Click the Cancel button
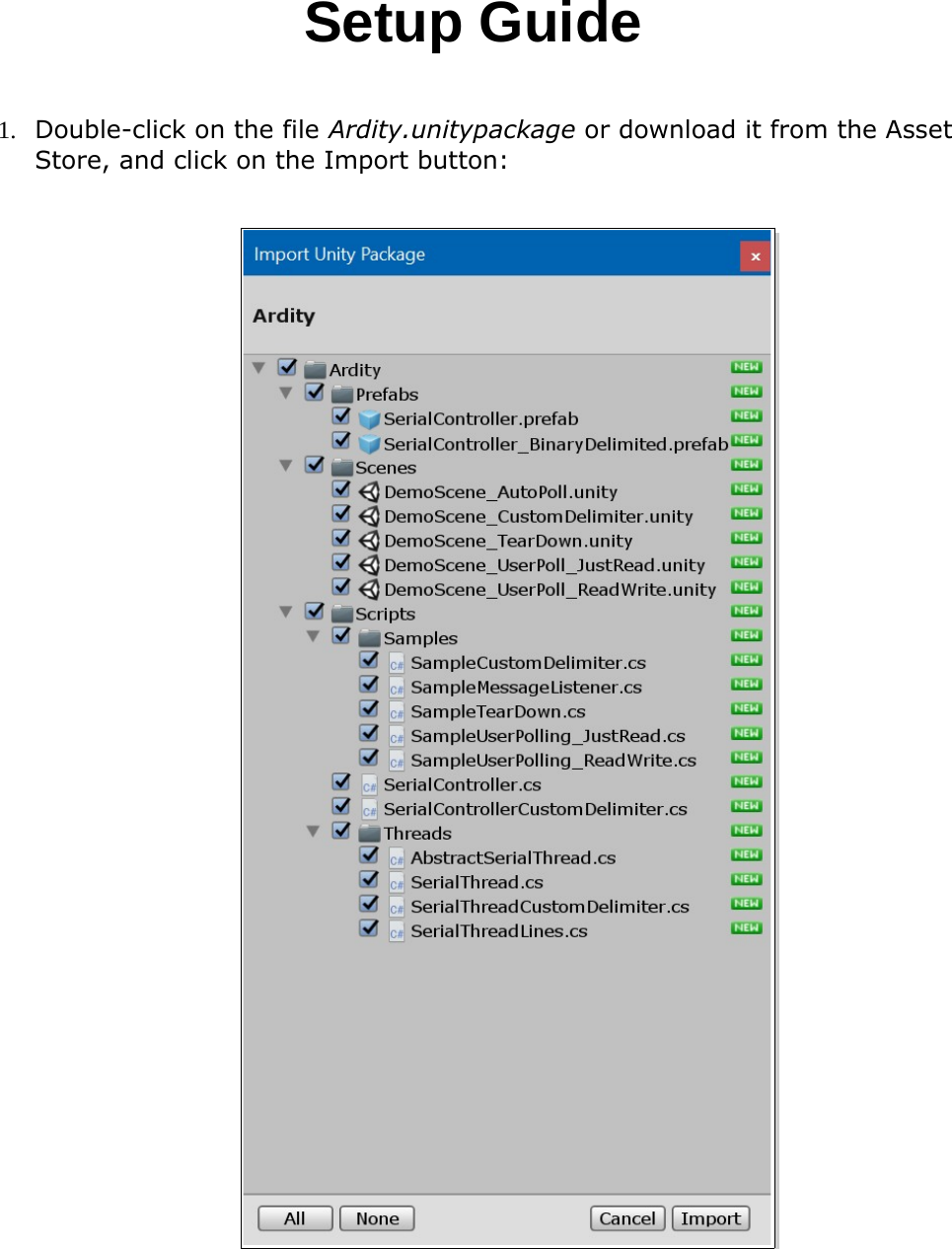 [x=627, y=1218]
